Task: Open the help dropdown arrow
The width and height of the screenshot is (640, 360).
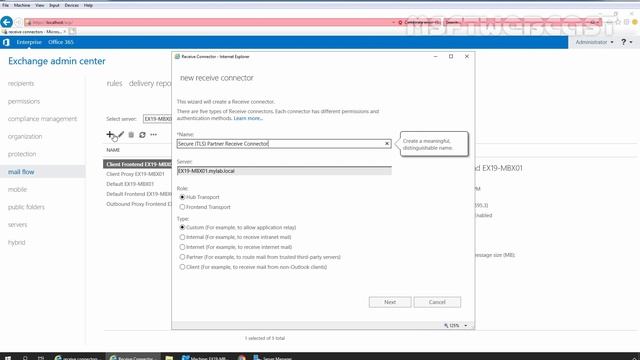Action: (x=631, y=42)
